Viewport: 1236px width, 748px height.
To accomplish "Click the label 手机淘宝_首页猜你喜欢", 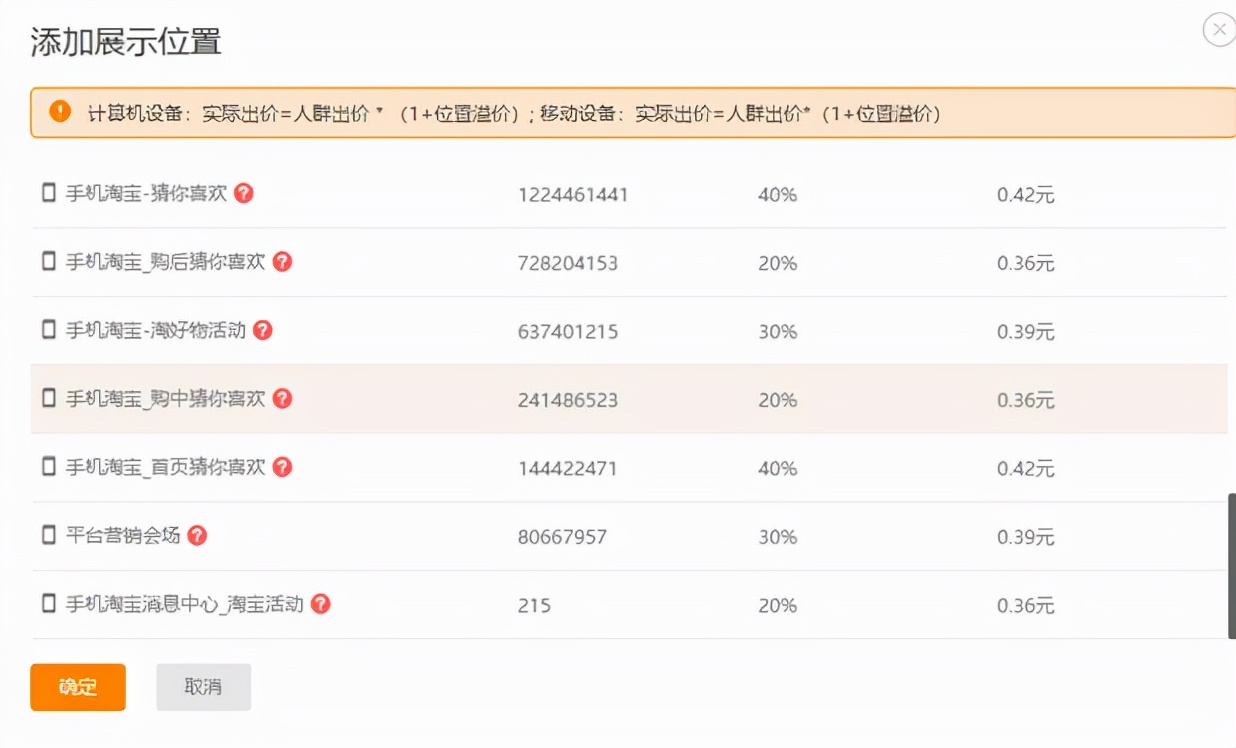I will tap(166, 466).
